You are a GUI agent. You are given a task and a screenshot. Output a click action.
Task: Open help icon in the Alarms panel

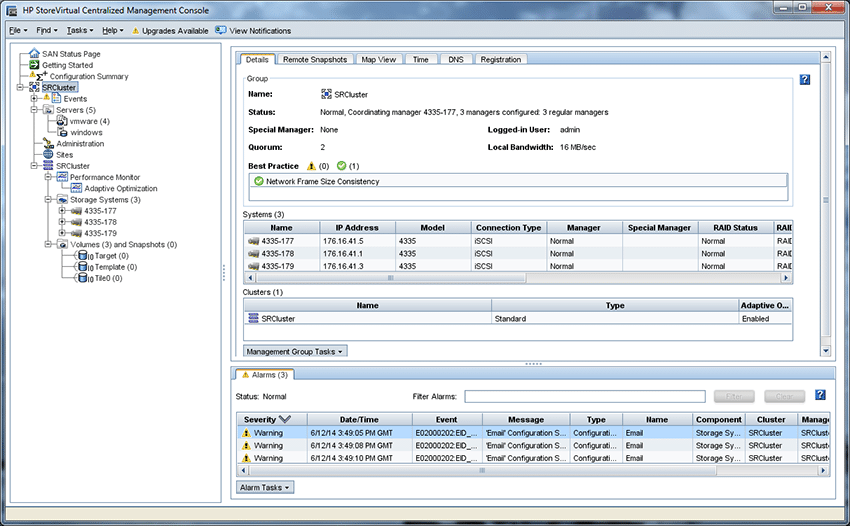click(820, 395)
